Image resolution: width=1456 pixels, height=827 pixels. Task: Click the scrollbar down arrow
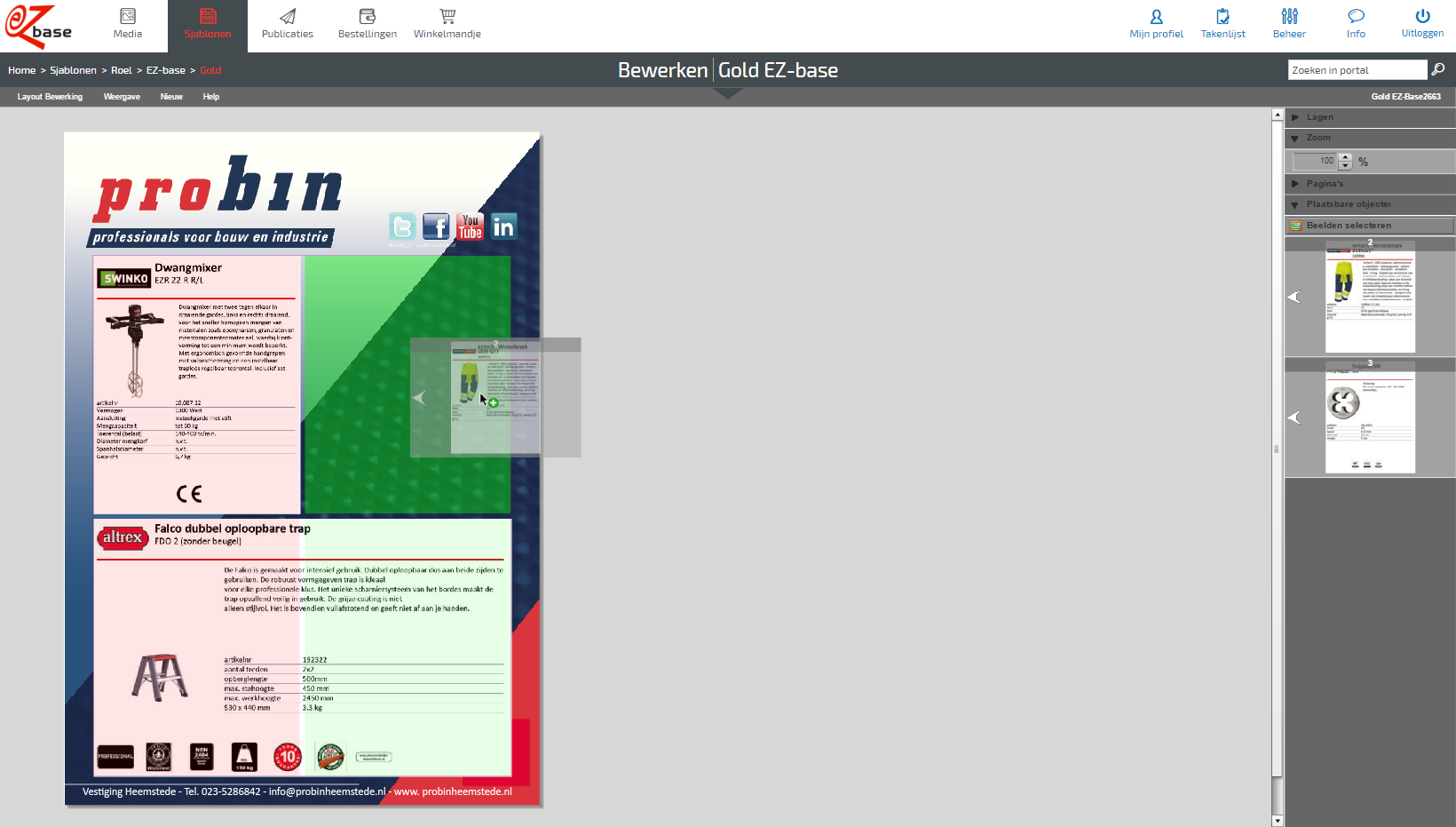[1278, 821]
